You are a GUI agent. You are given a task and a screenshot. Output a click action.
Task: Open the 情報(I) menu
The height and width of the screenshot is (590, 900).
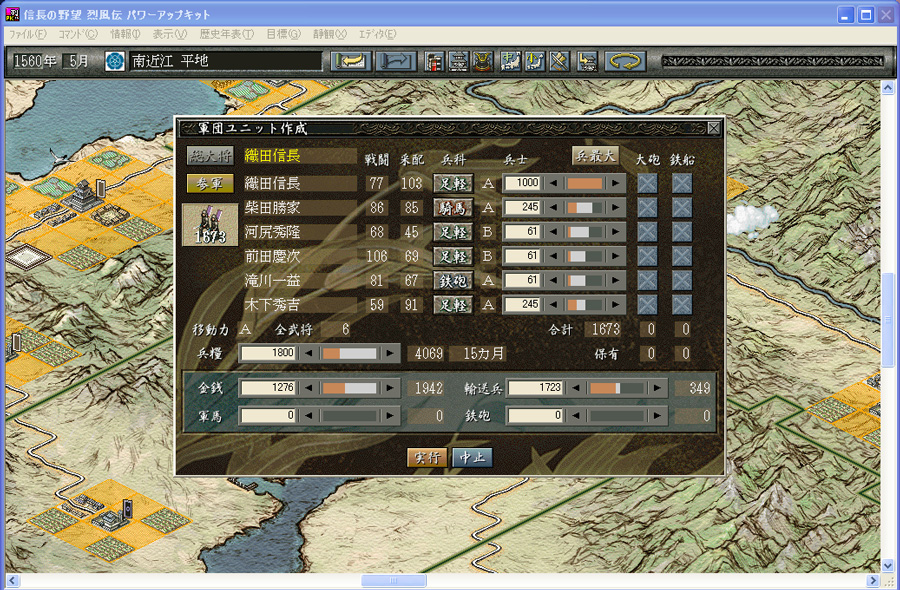click(125, 34)
